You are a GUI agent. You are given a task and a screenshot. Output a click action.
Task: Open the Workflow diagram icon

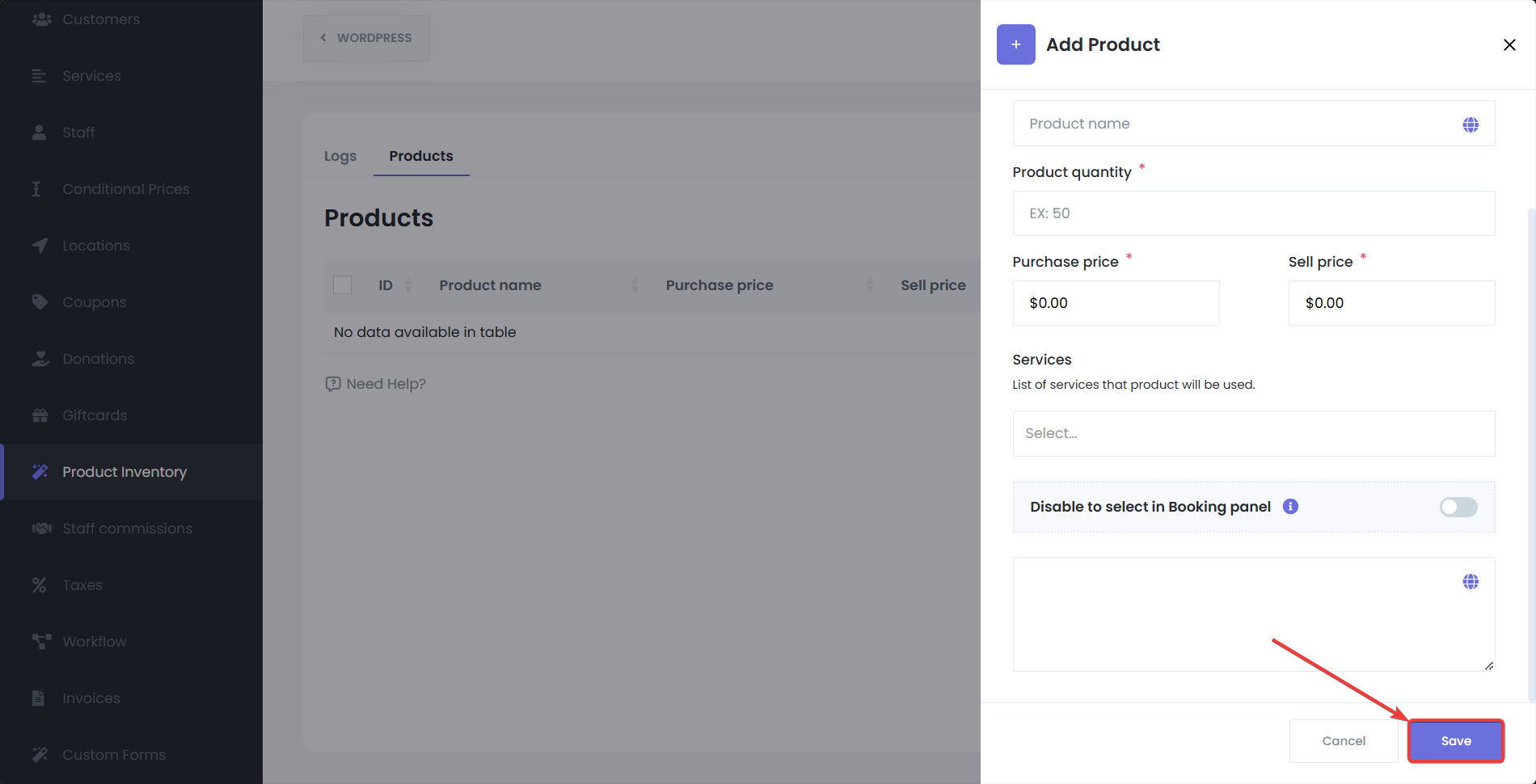(x=41, y=642)
